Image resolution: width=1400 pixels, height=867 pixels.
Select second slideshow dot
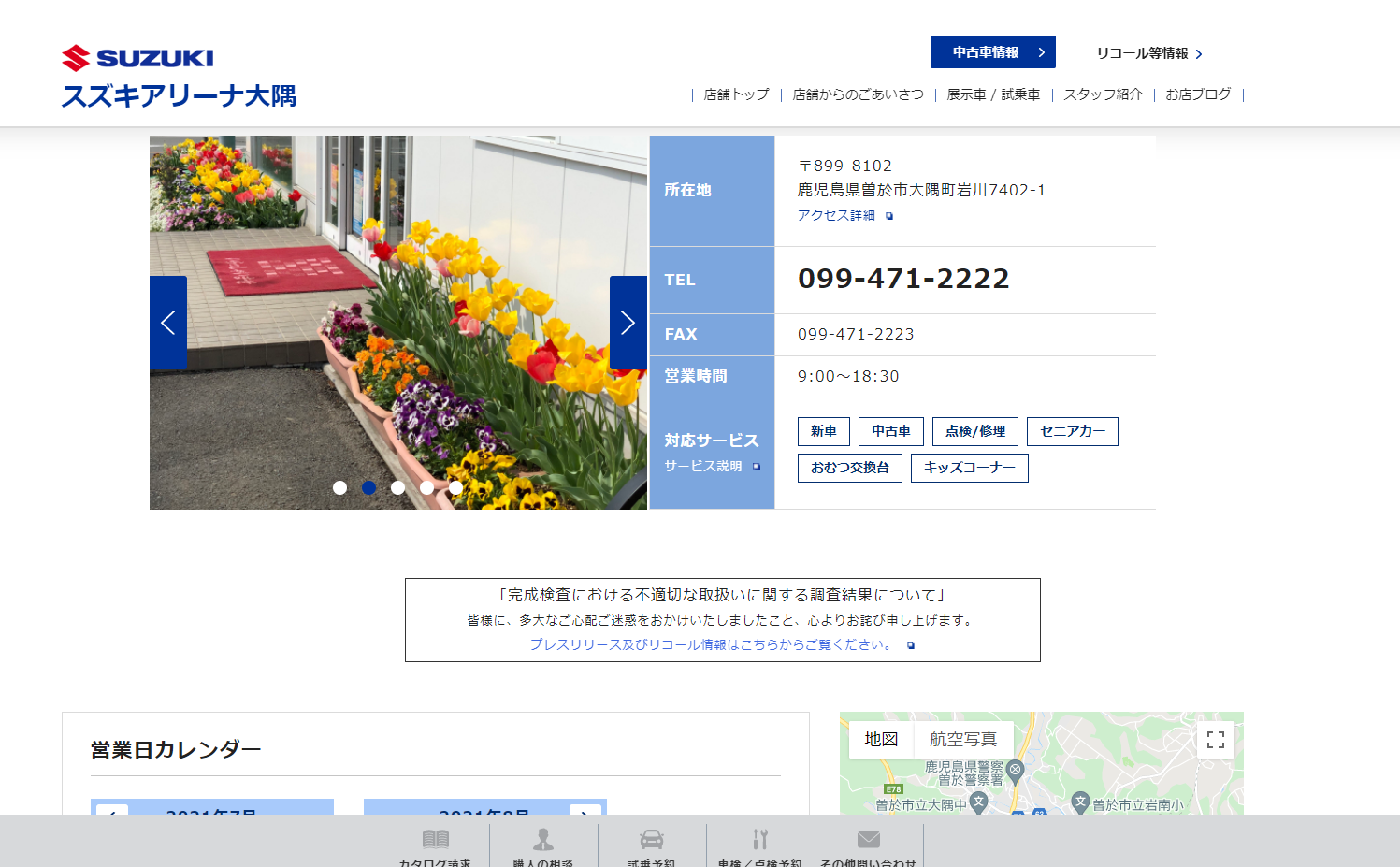pos(369,487)
